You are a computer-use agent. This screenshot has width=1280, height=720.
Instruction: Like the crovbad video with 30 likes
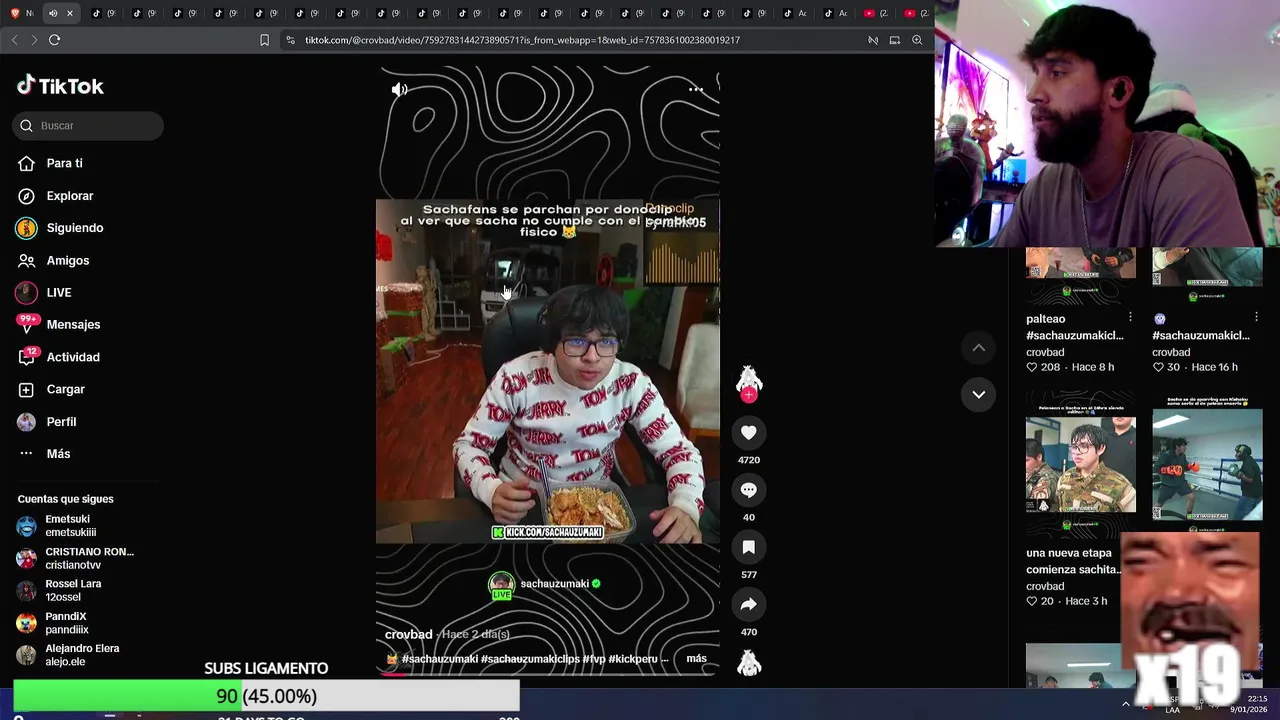(x=1158, y=367)
